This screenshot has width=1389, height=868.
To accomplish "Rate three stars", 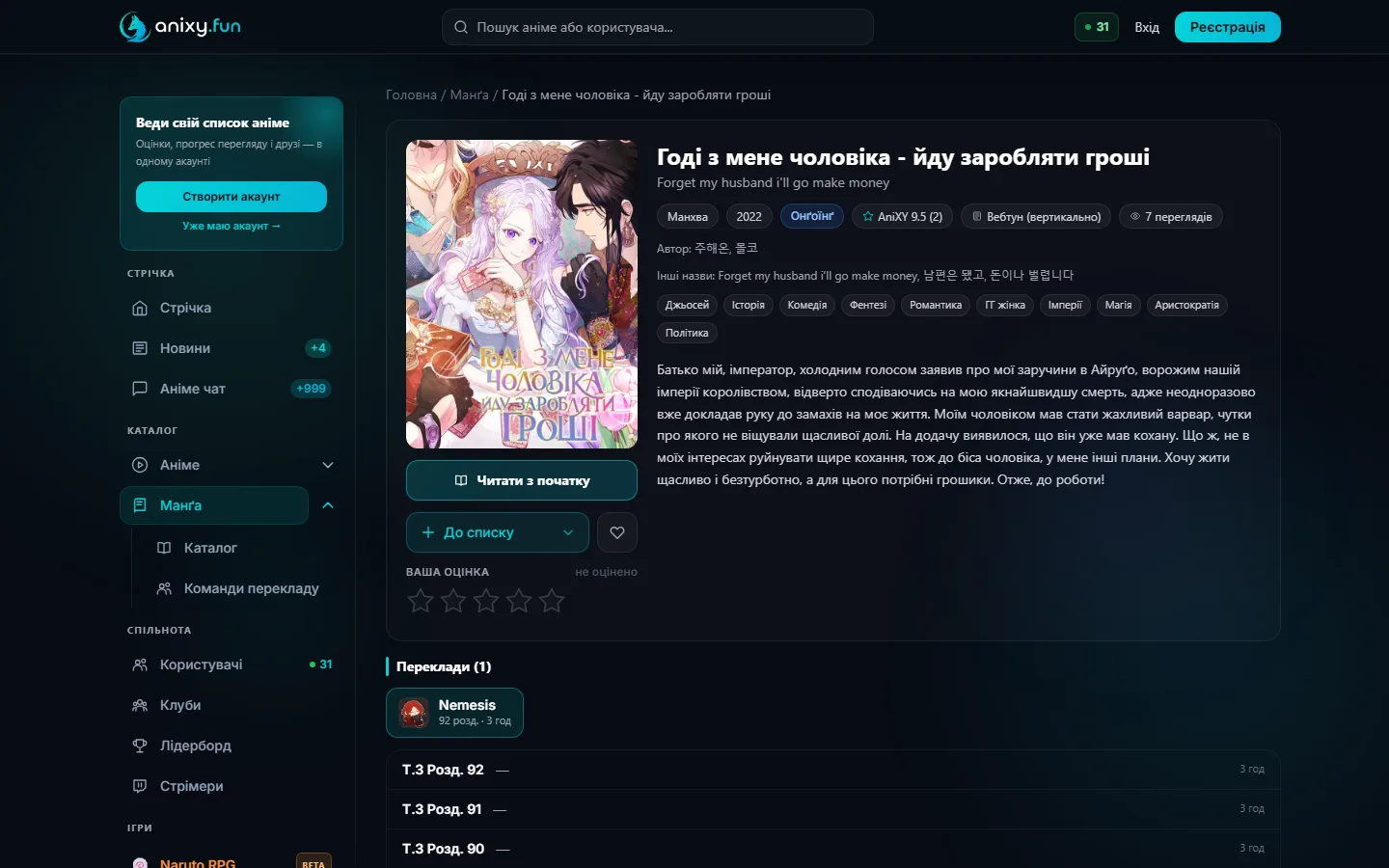I will pyautogui.click(x=486, y=601).
